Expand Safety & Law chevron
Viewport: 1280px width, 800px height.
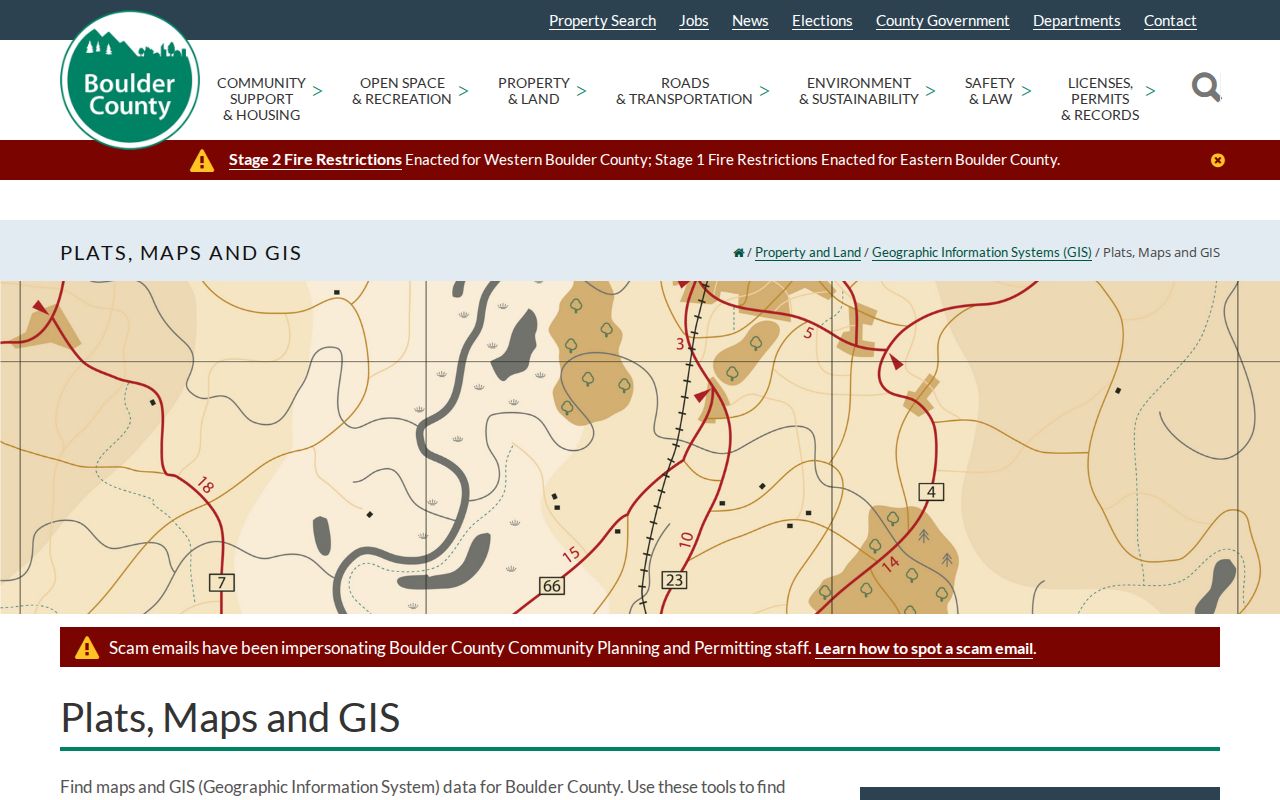1026,91
